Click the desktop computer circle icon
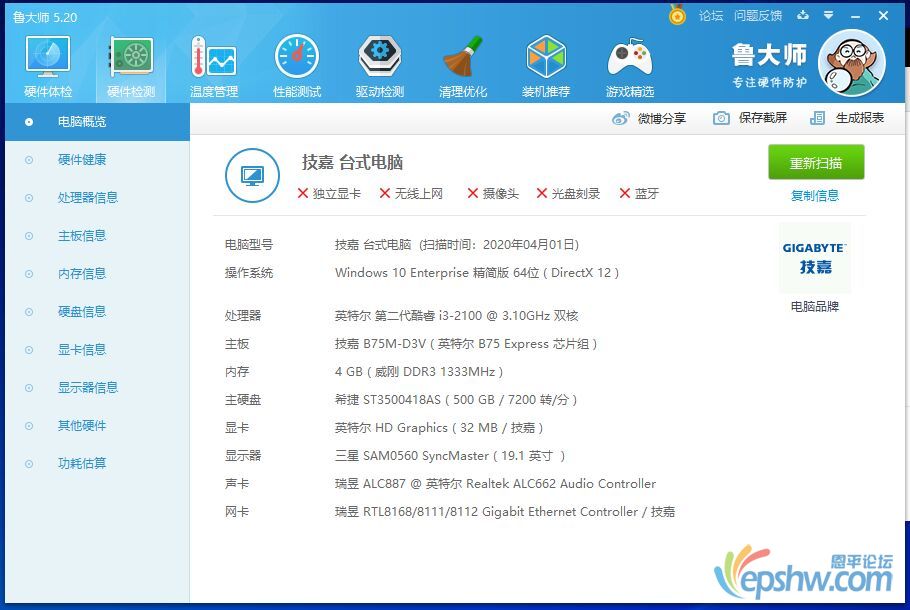The width and height of the screenshot is (910, 610). click(x=252, y=175)
